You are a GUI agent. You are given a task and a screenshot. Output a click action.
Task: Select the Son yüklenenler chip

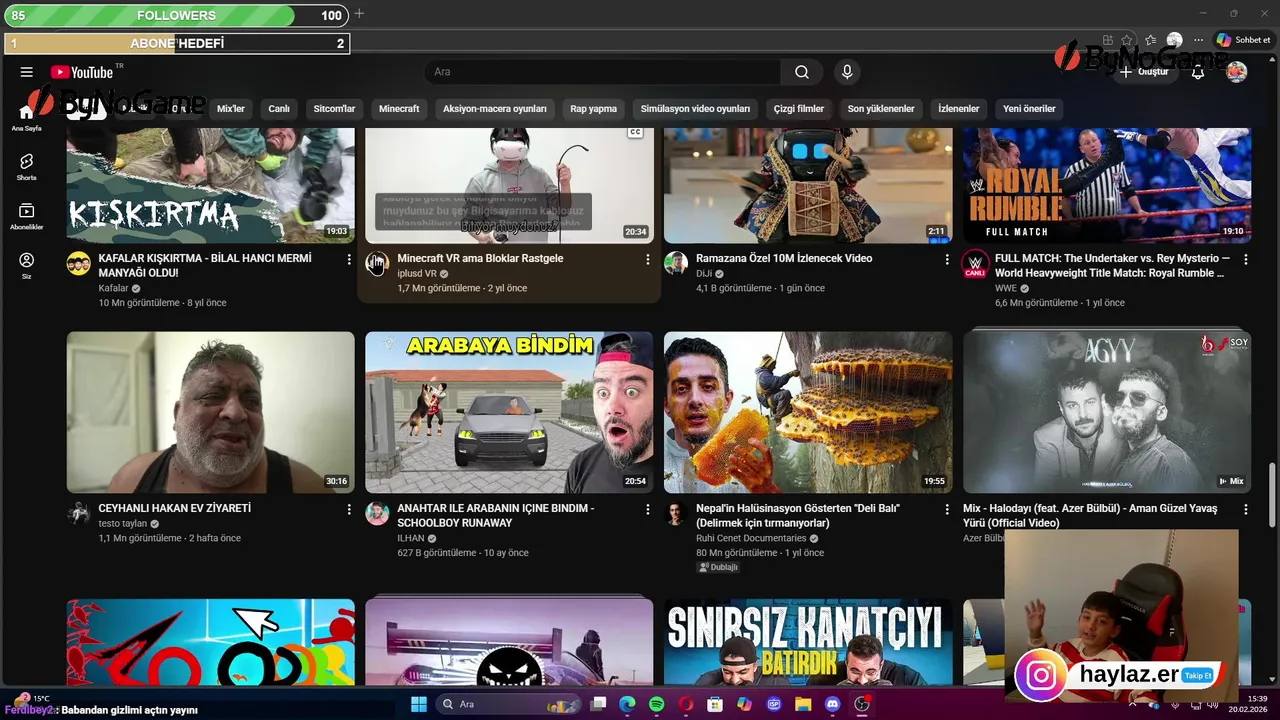(881, 108)
